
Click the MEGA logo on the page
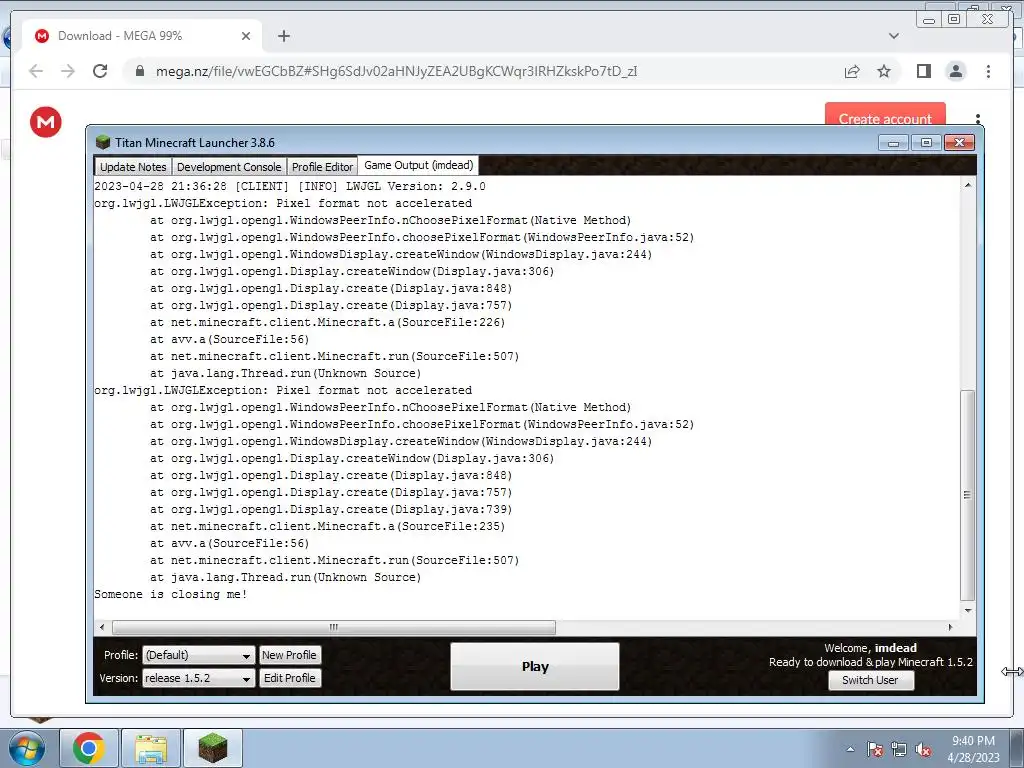(x=46, y=122)
